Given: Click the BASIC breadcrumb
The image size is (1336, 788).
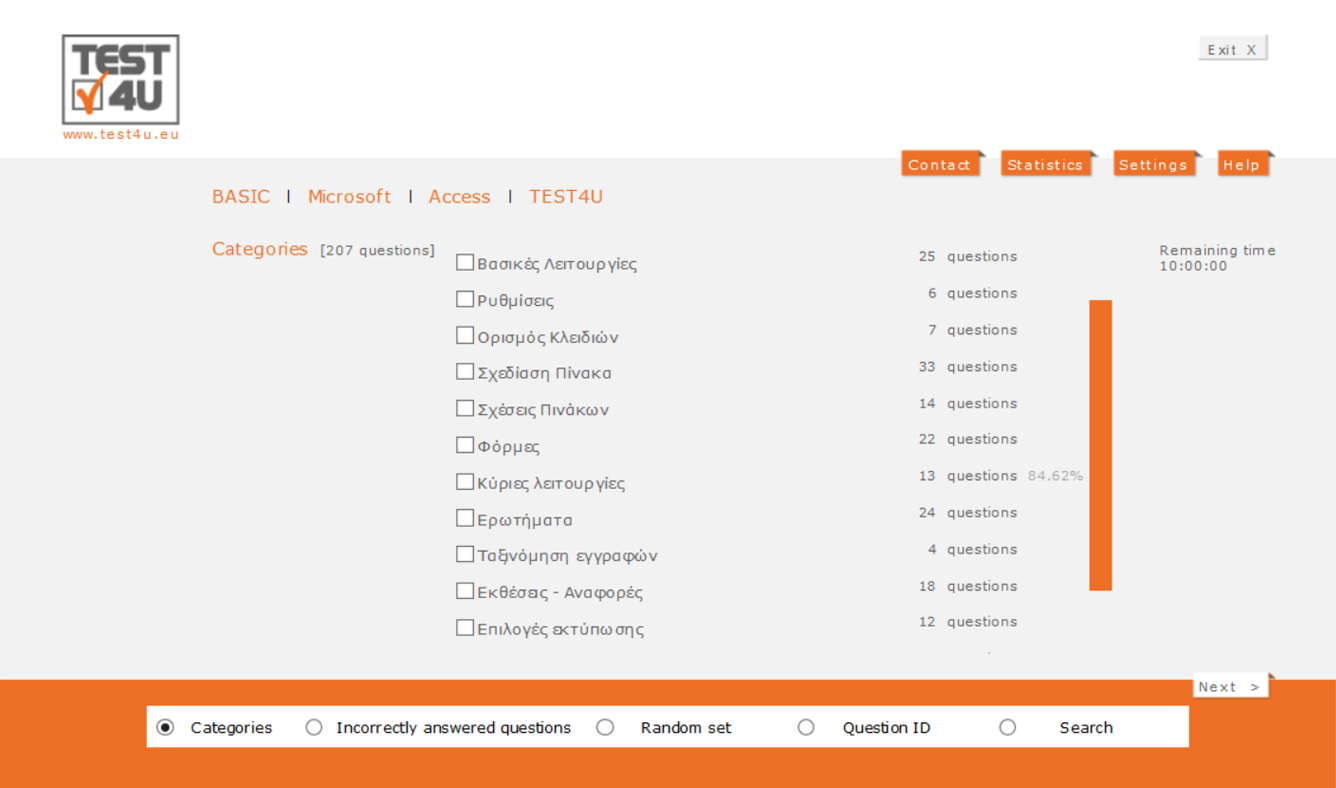Looking at the screenshot, I should [x=241, y=196].
